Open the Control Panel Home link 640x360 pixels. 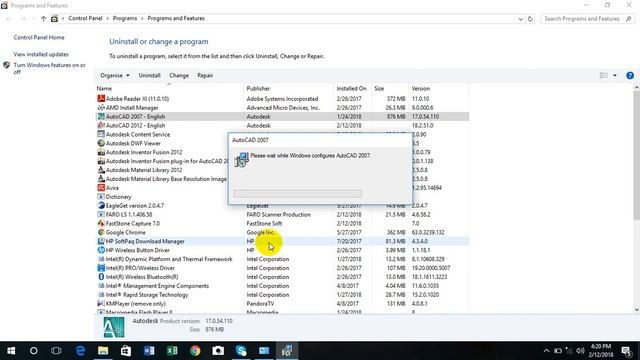click(39, 38)
